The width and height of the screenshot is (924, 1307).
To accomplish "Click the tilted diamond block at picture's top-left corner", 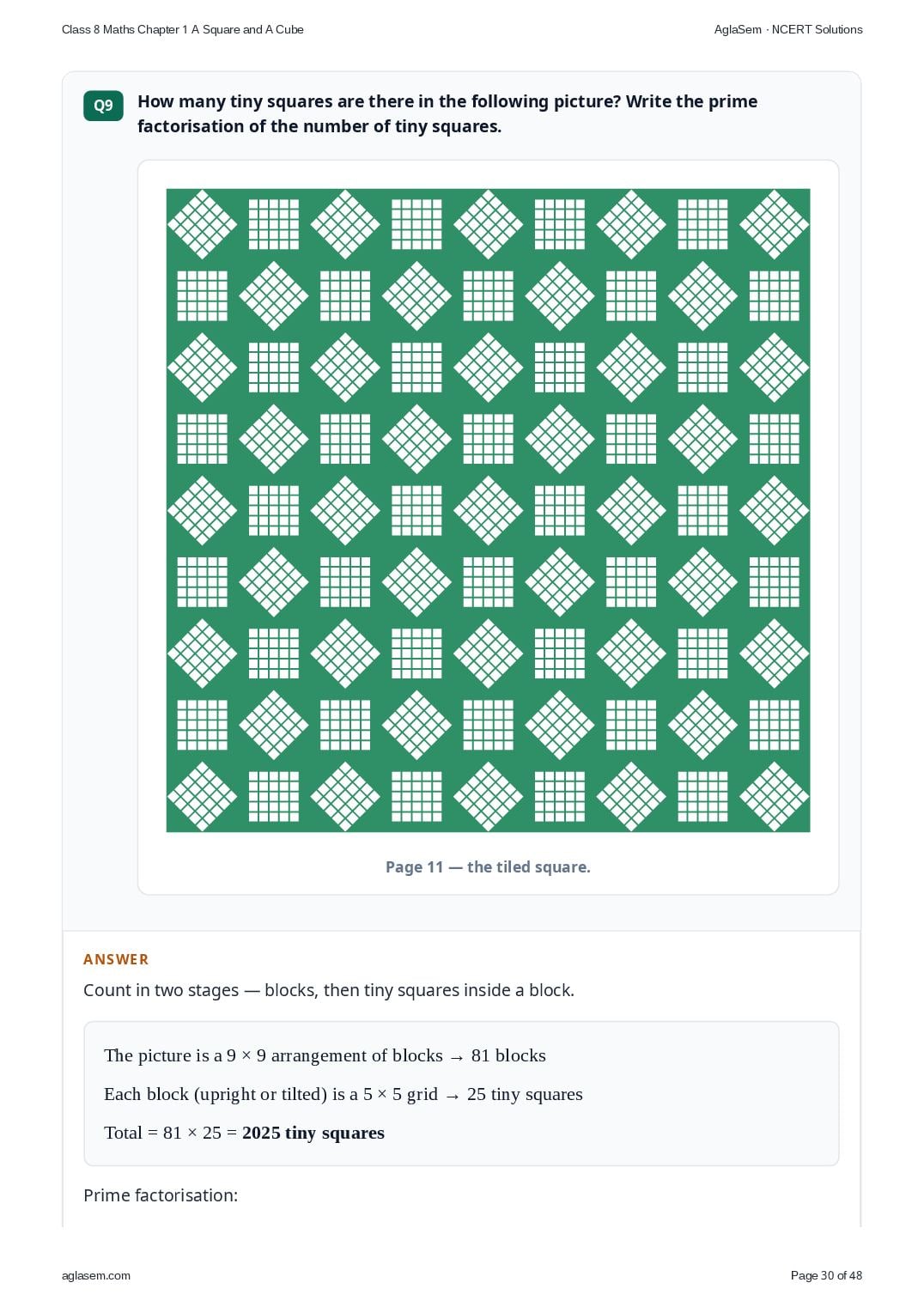I will (x=202, y=224).
